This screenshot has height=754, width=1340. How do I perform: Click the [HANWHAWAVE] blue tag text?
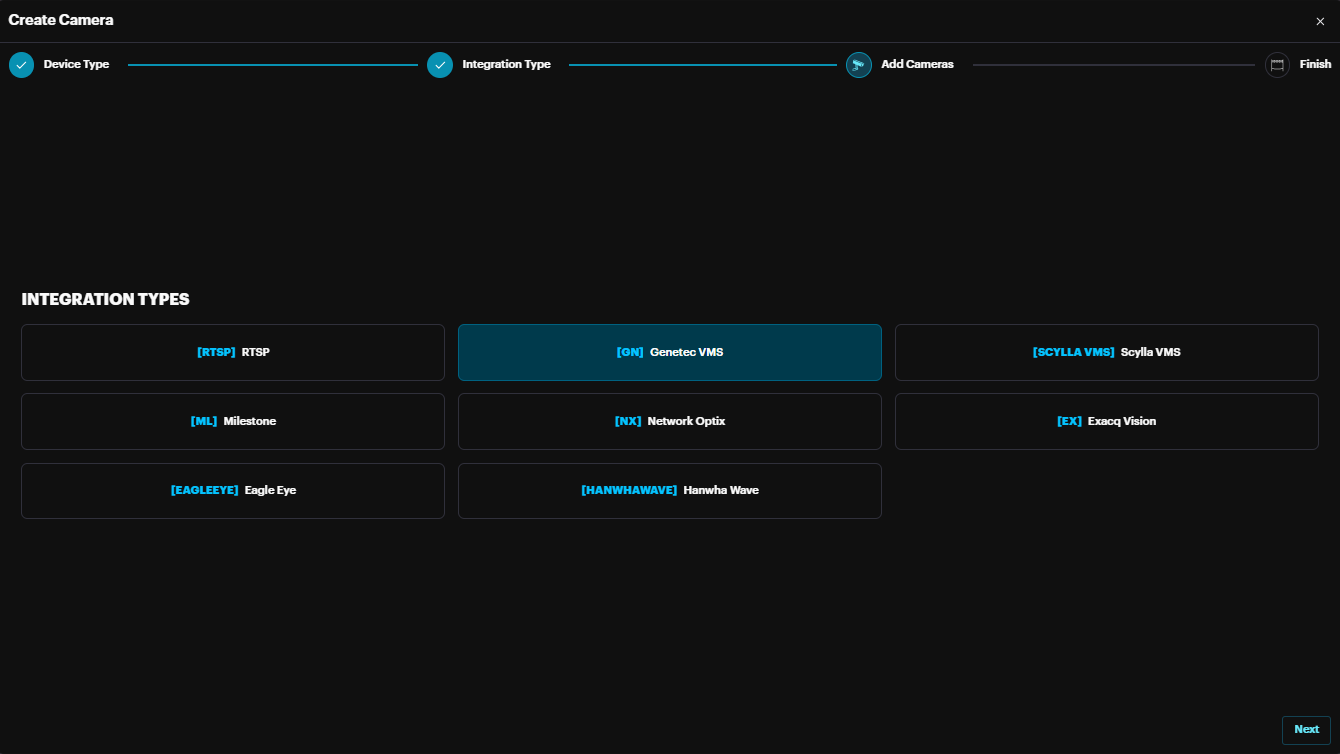point(629,490)
